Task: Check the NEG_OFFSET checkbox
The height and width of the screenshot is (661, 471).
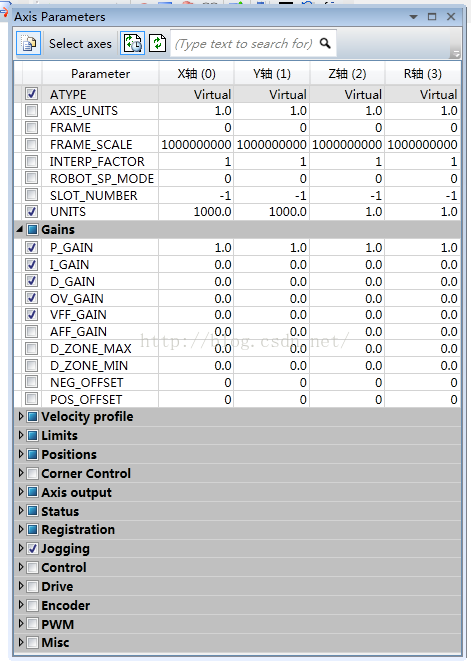Action: pyautogui.click(x=31, y=382)
